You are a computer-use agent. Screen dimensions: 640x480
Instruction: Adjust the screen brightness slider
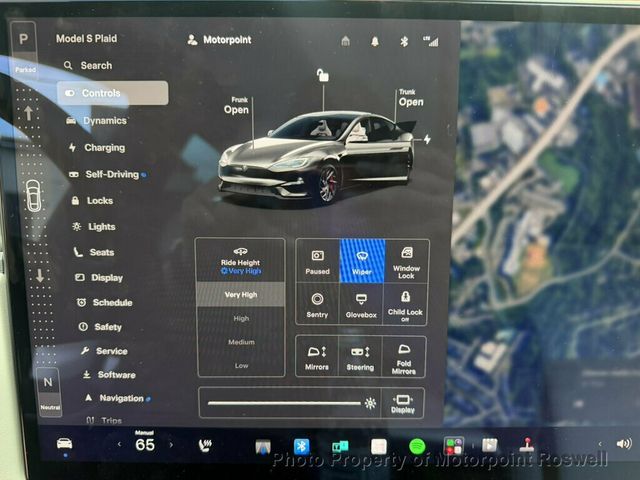(x=284, y=403)
